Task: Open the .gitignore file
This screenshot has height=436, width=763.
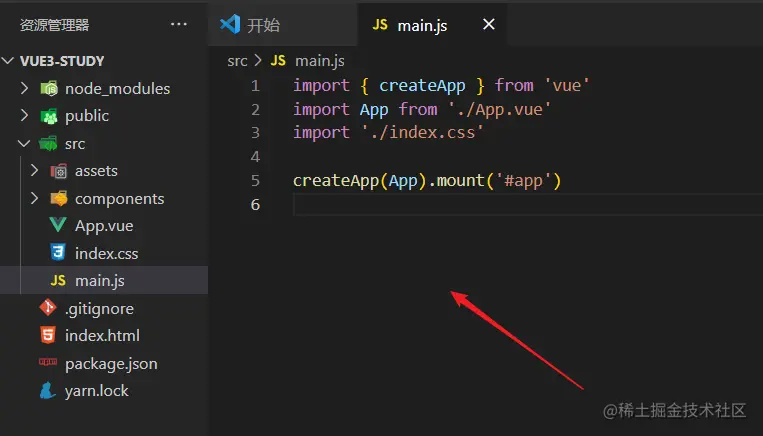Action: (99, 309)
